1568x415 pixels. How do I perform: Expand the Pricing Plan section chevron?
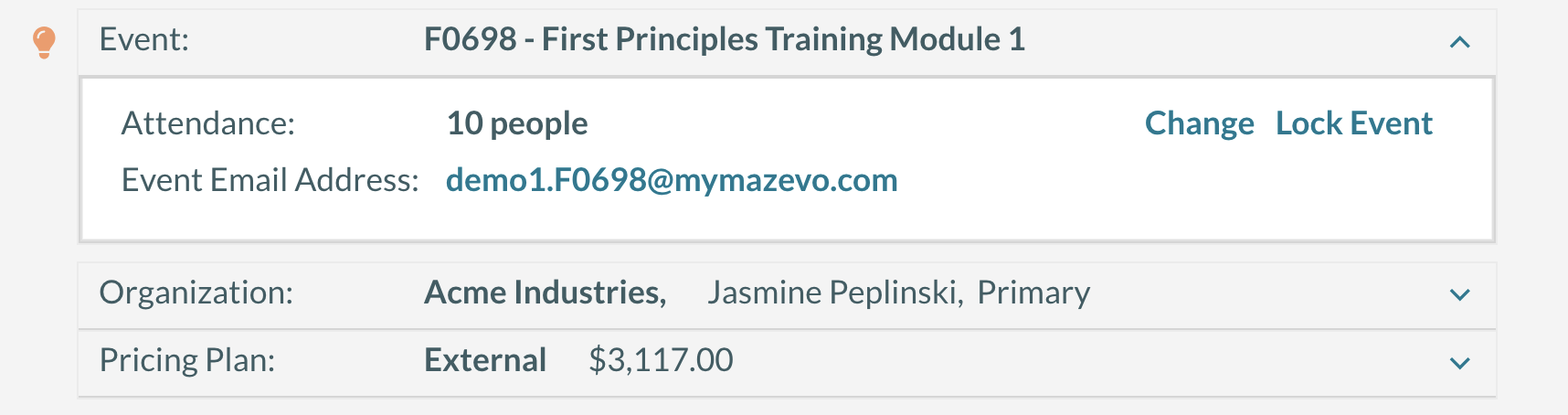[x=1459, y=363]
